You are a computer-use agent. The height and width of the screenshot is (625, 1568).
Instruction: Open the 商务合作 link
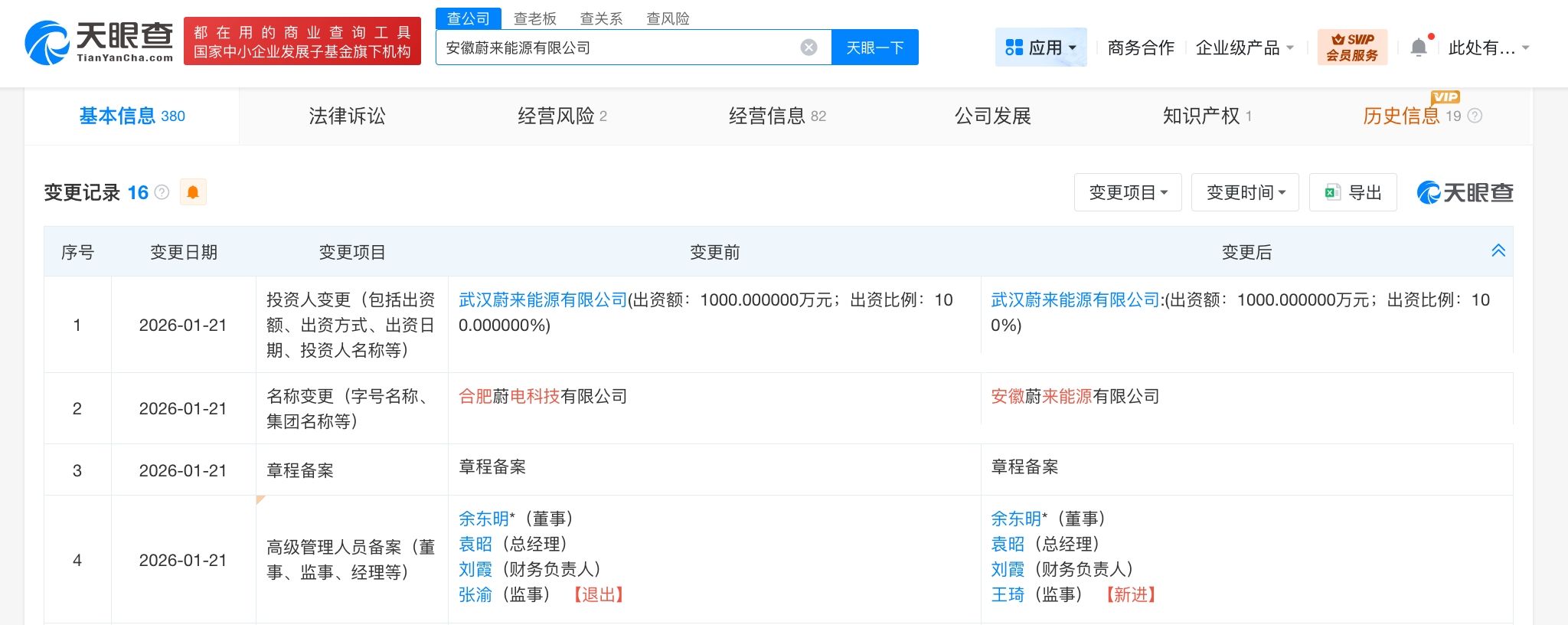tap(1141, 47)
